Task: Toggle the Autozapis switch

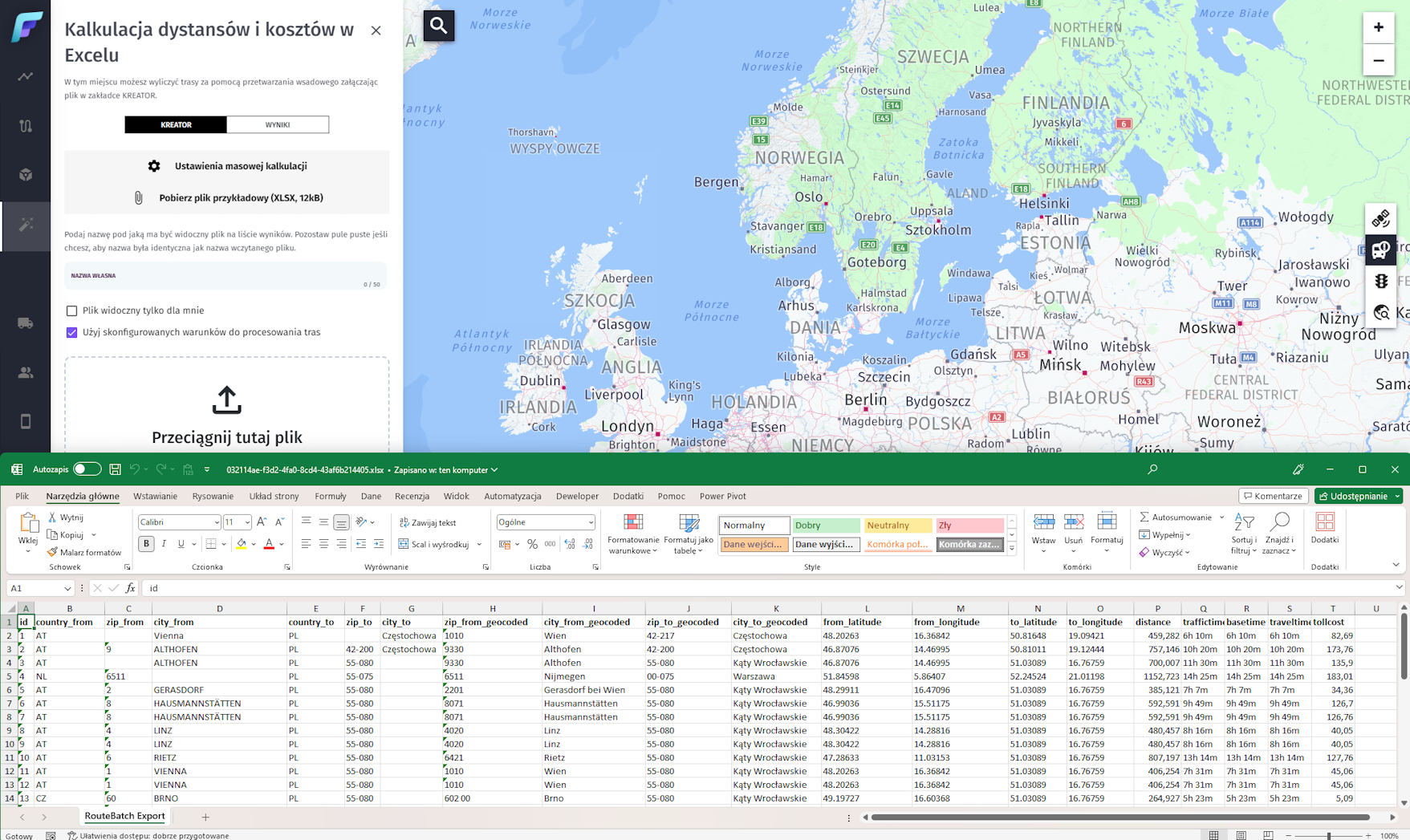Action: pos(87,469)
